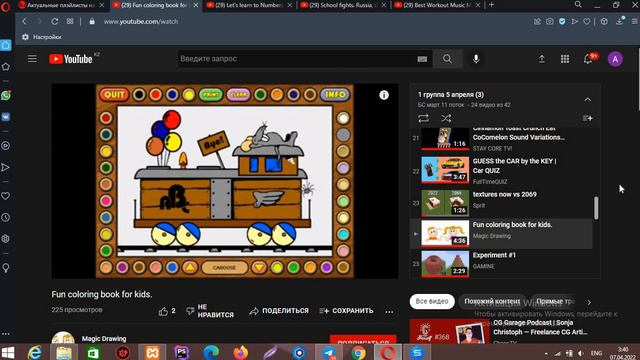The height and width of the screenshot is (360, 640).
Task: Open Firefox from the taskbar
Action: click(241, 352)
